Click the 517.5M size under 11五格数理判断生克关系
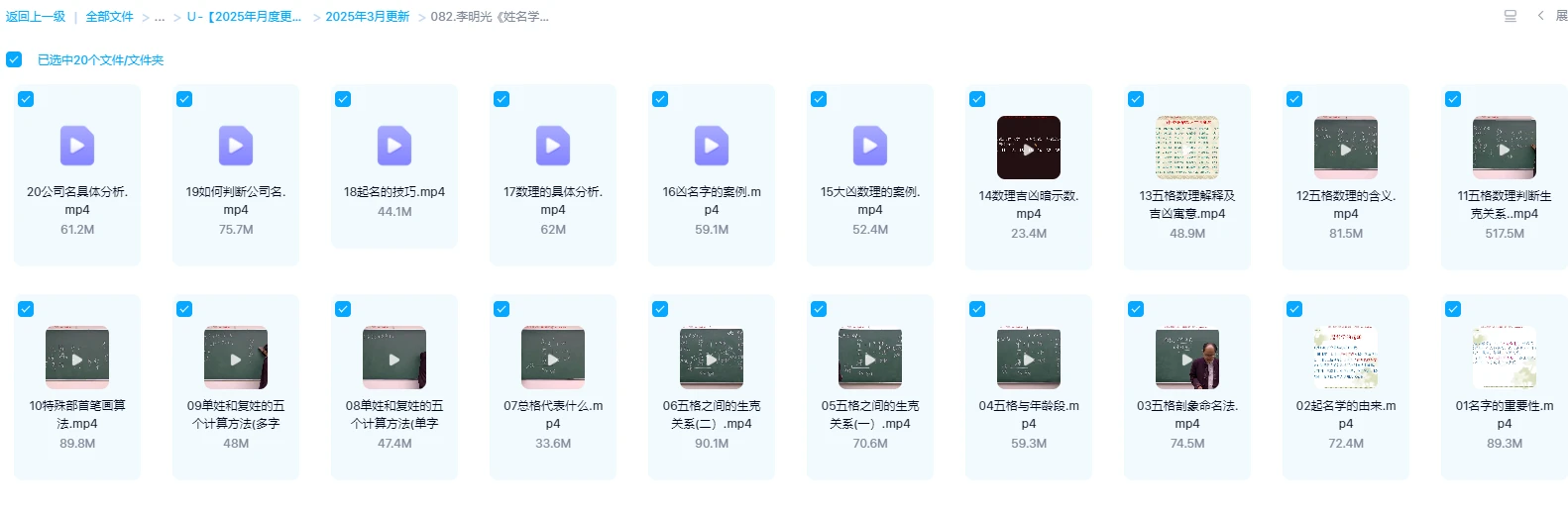1568x515 pixels. coord(1505,234)
